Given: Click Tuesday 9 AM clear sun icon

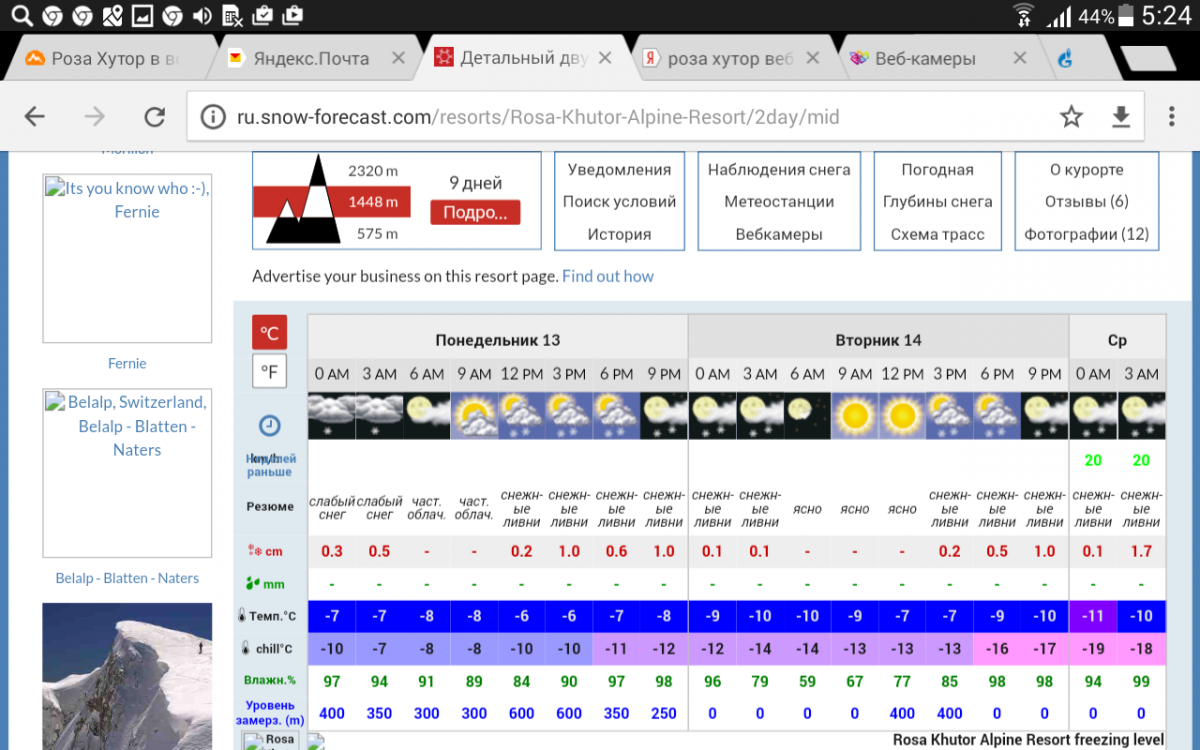Looking at the screenshot, I should (x=855, y=415).
